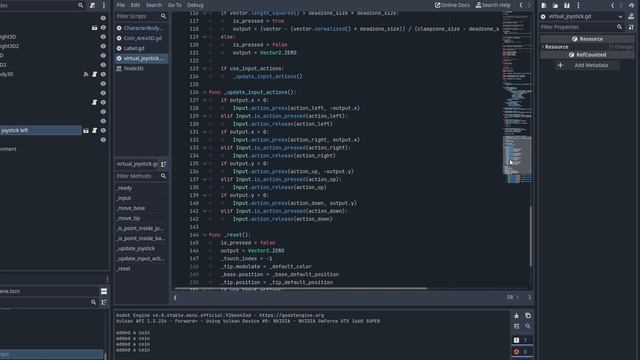The image size is (640, 360).
Task: Open script icon on body3D node row
Action: tap(94, 74)
